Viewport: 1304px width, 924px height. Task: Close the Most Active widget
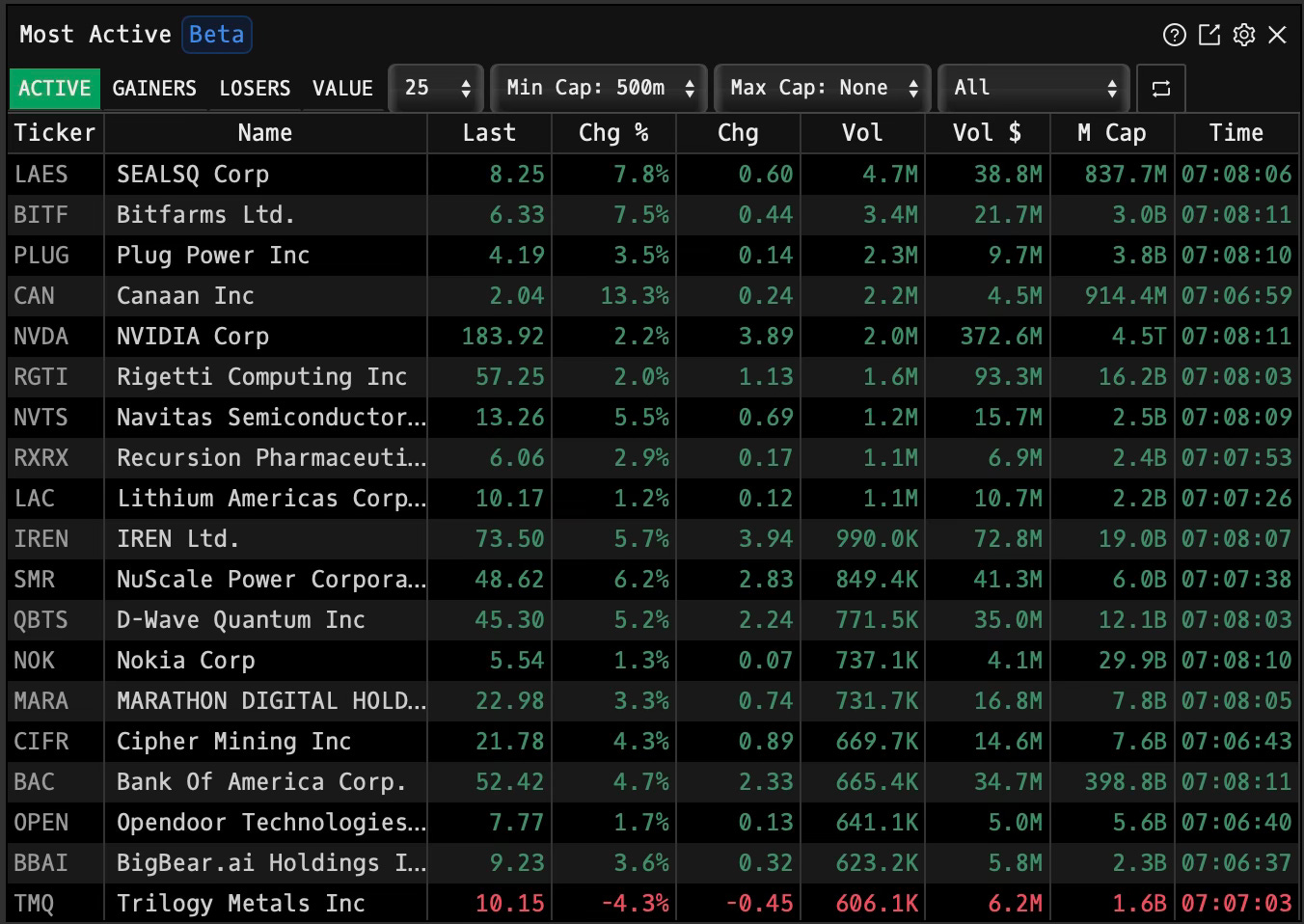pos(1278,36)
